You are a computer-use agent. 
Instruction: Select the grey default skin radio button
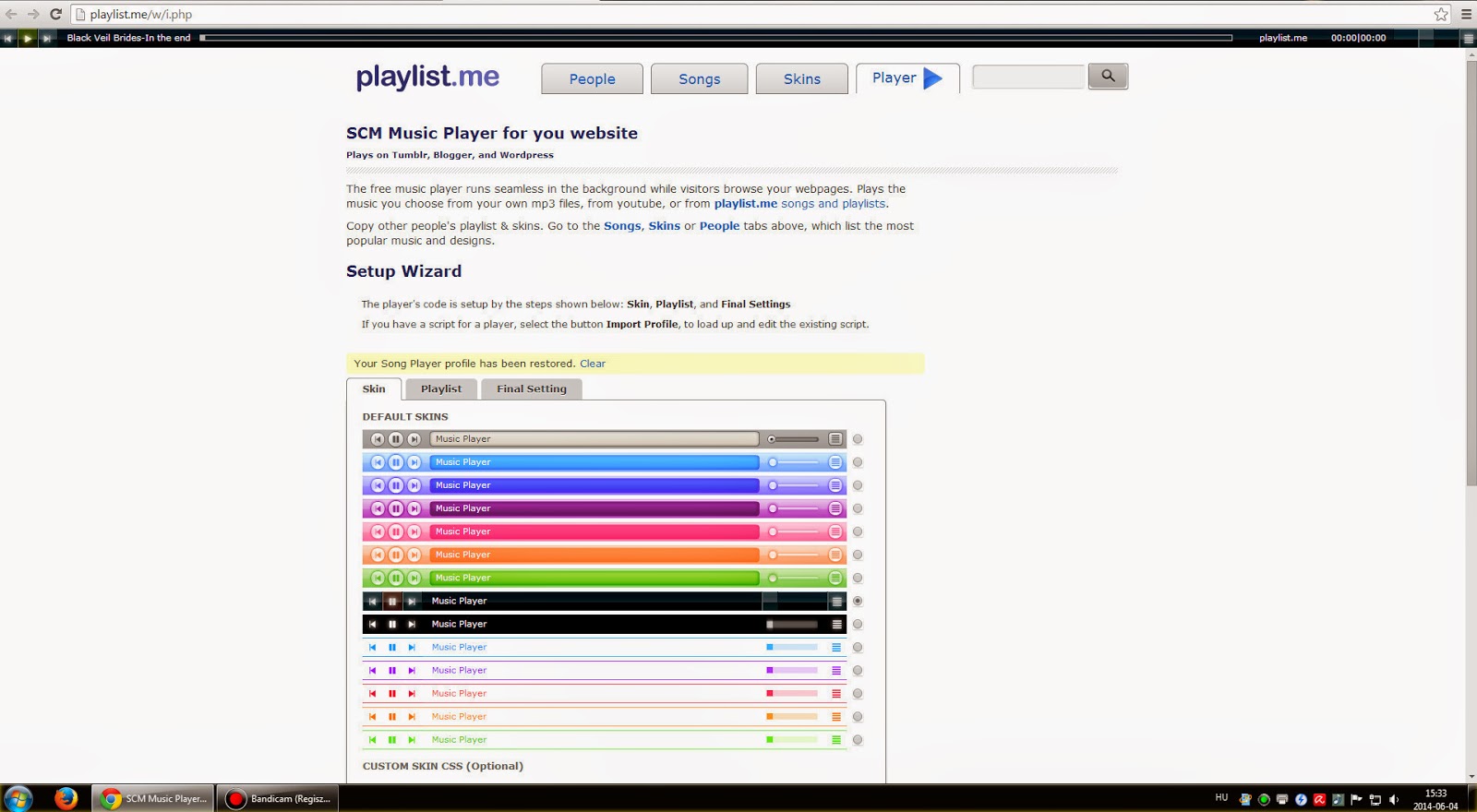[858, 439]
